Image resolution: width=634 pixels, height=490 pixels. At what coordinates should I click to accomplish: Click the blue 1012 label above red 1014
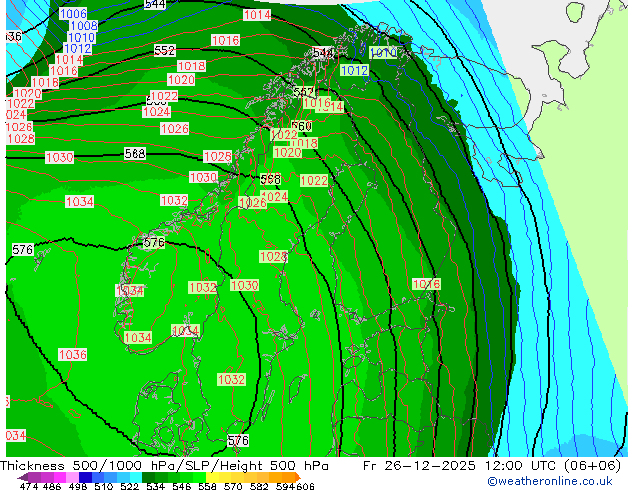pyautogui.click(x=78, y=49)
